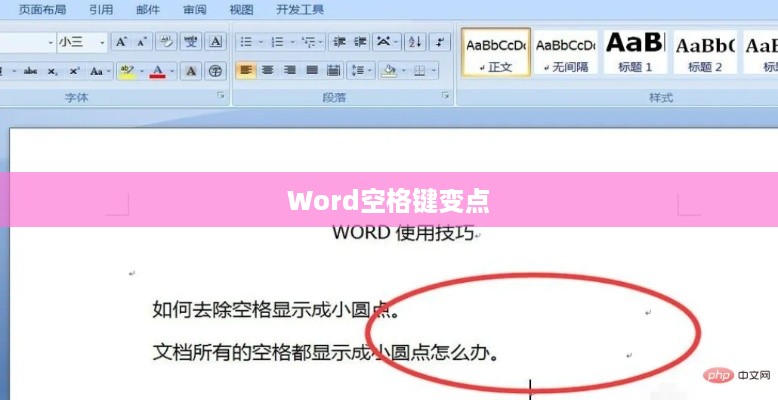This screenshot has width=778, height=400.
Task: Expand the bullets list arrow
Action: [x=261, y=42]
